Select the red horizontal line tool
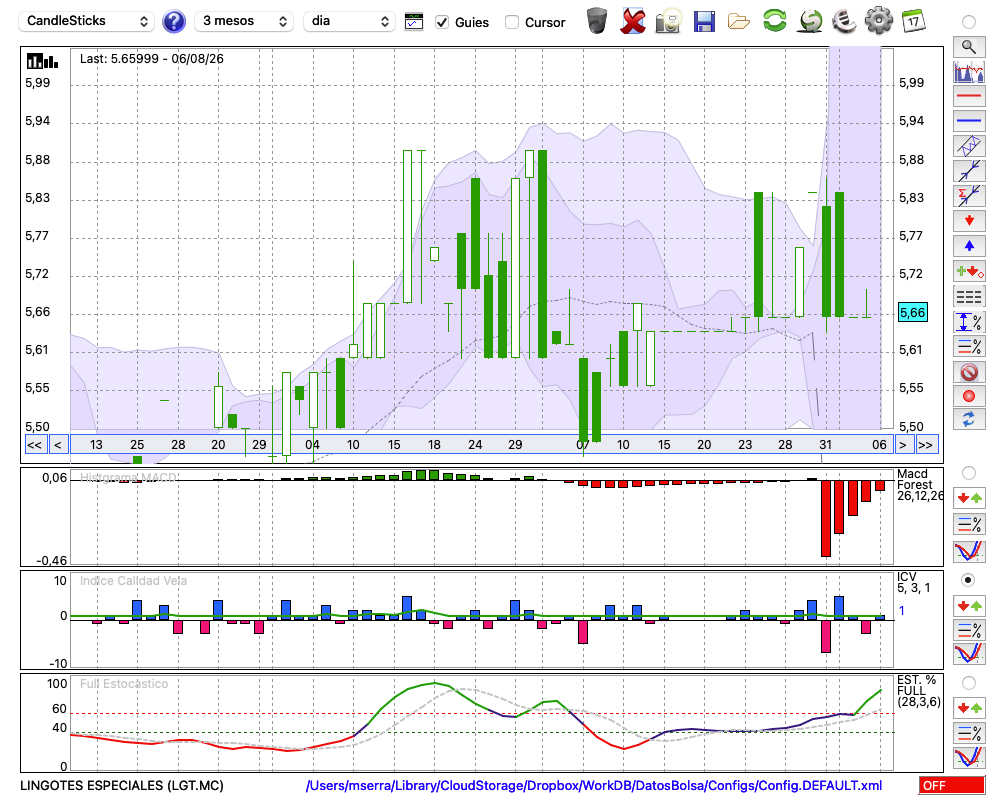1000x800 pixels. tap(969, 96)
